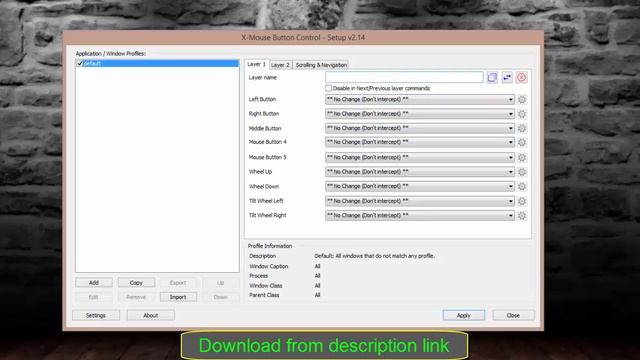640x360 pixels.
Task: Click the swap layers arrows icon
Action: tap(507, 78)
